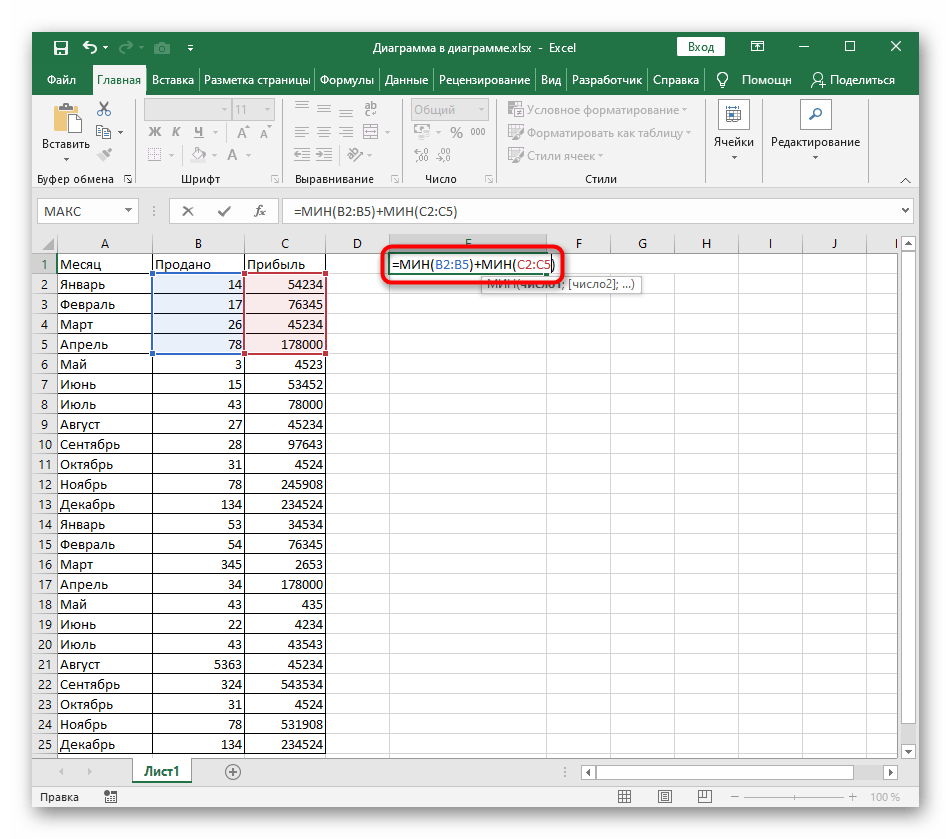Click the Undo arrow icon

pyautogui.click(x=91, y=47)
